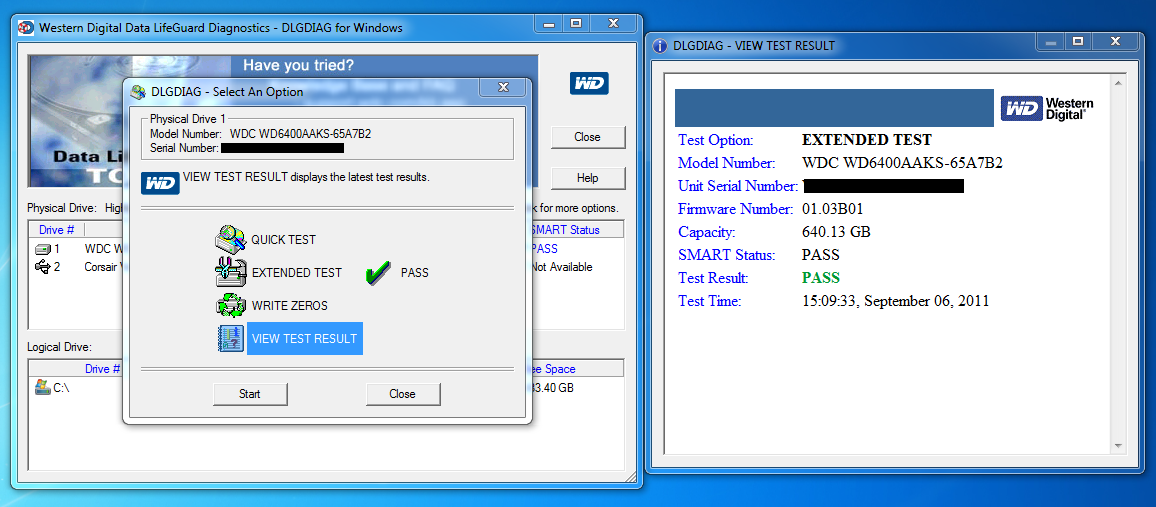Minimize the VIEW TEST RESULT window
Screen dimensions: 1156x507
(x=1050, y=41)
